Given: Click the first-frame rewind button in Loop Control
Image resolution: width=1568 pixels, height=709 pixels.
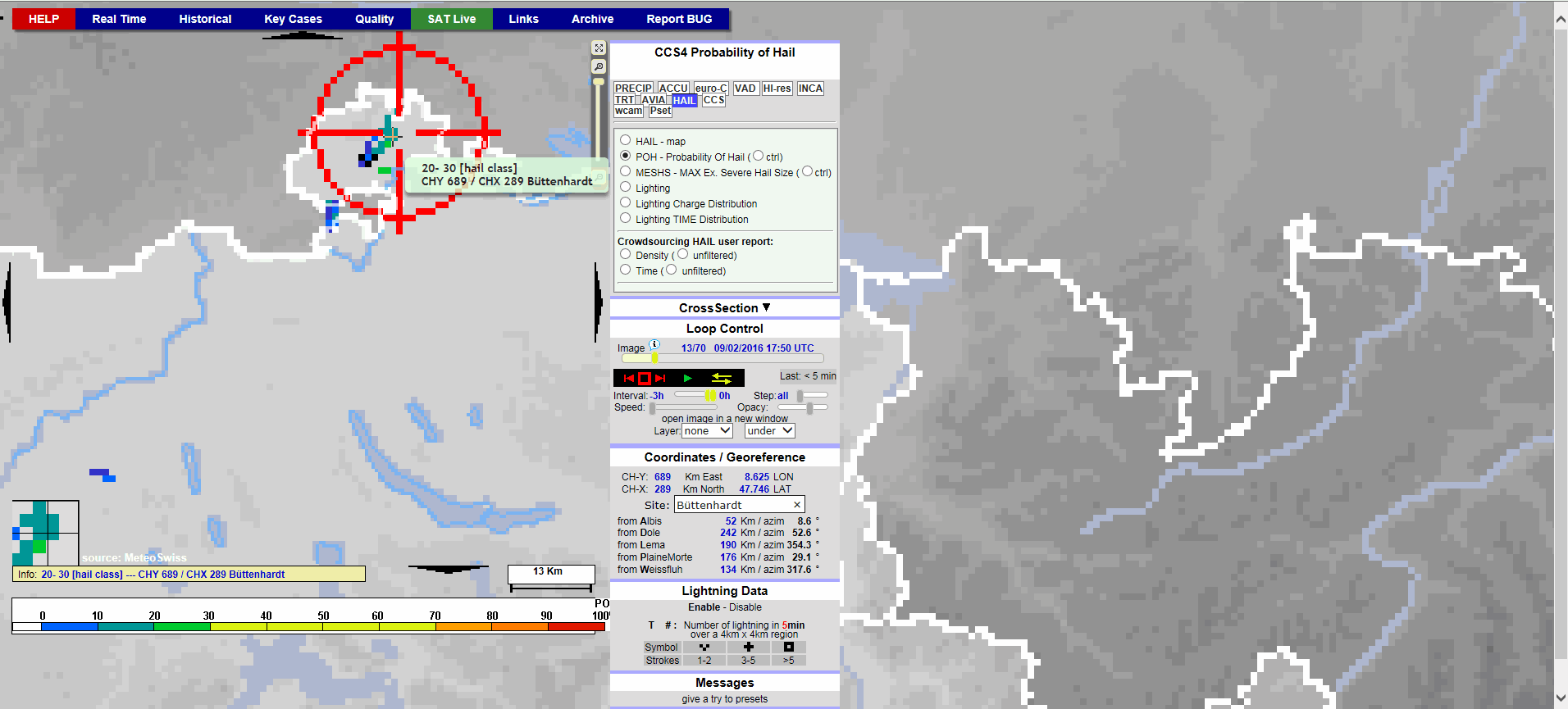Looking at the screenshot, I should click(629, 378).
